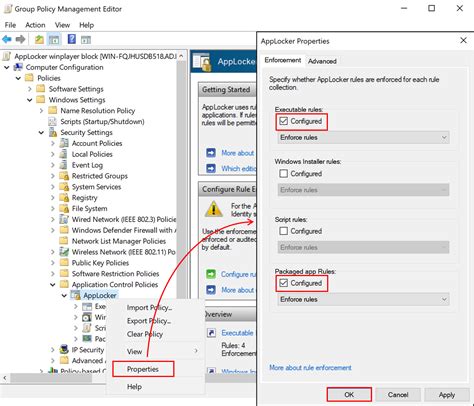Toggle the Show/Hide console tree icon
This screenshot has height=406, width=474.
coord(54,40)
